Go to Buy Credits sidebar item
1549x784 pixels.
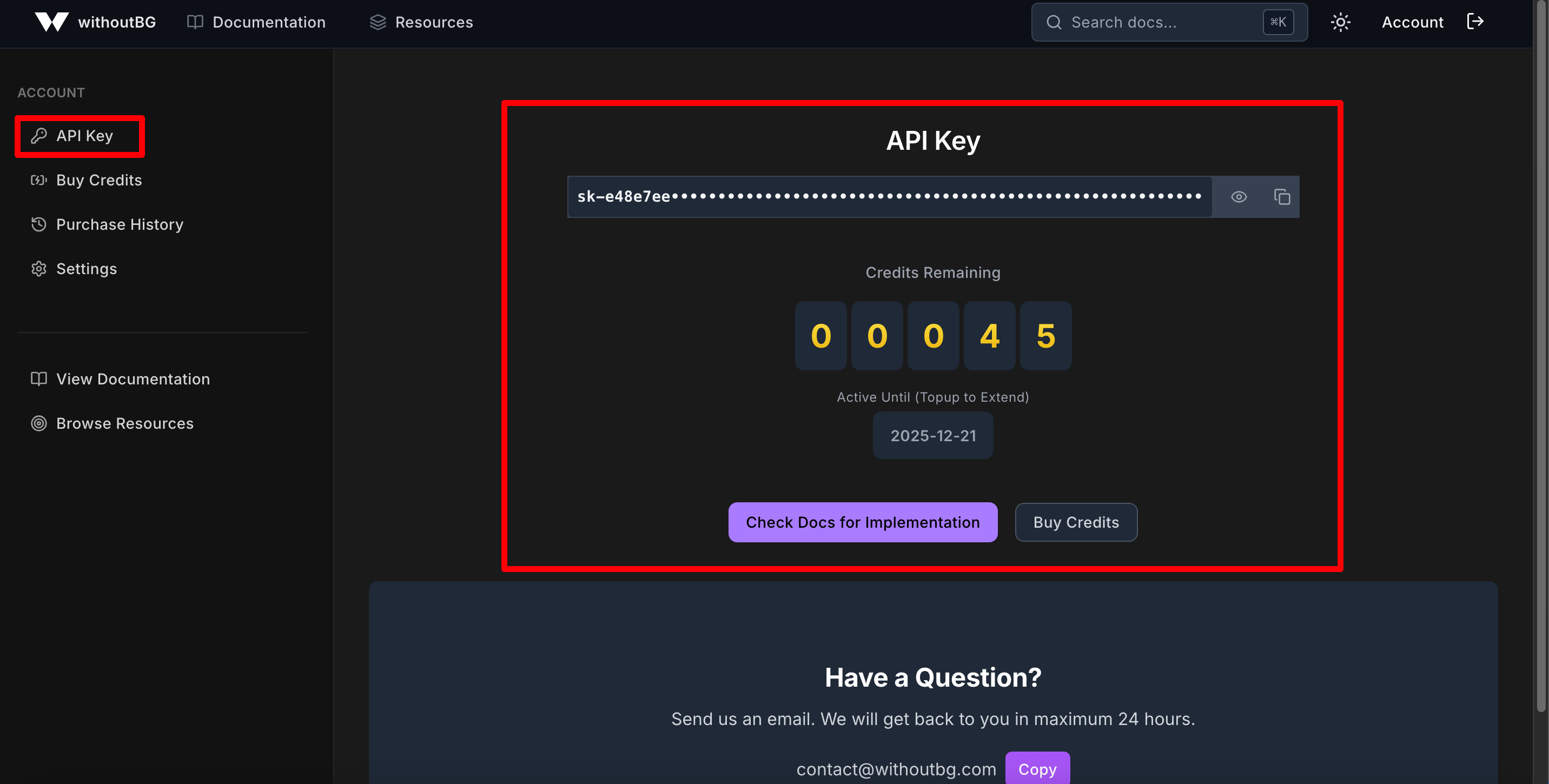click(98, 181)
